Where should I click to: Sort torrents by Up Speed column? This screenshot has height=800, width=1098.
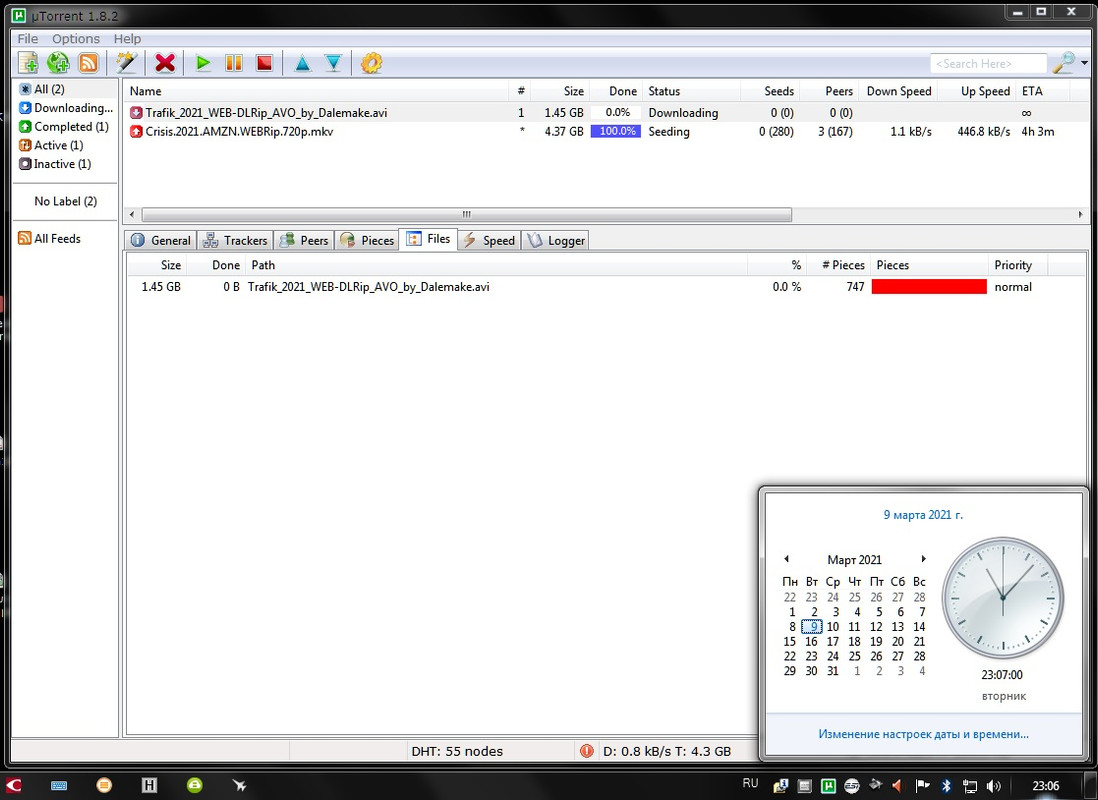click(x=978, y=91)
